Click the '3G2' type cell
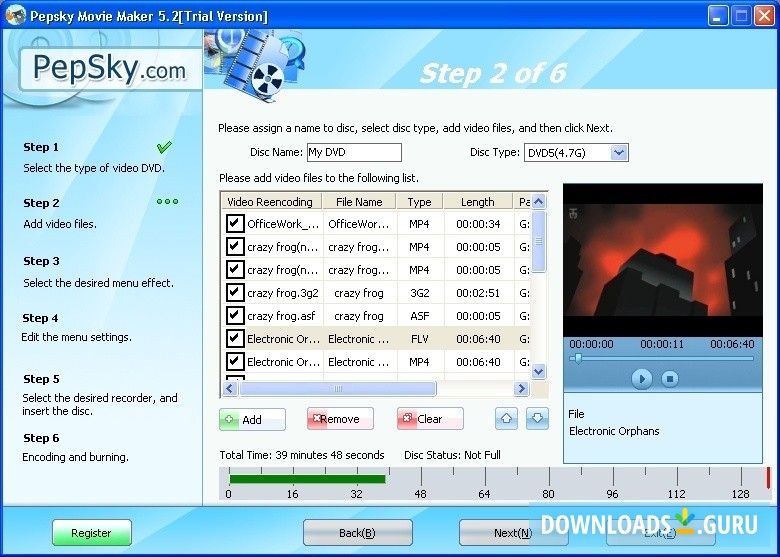 (x=419, y=293)
